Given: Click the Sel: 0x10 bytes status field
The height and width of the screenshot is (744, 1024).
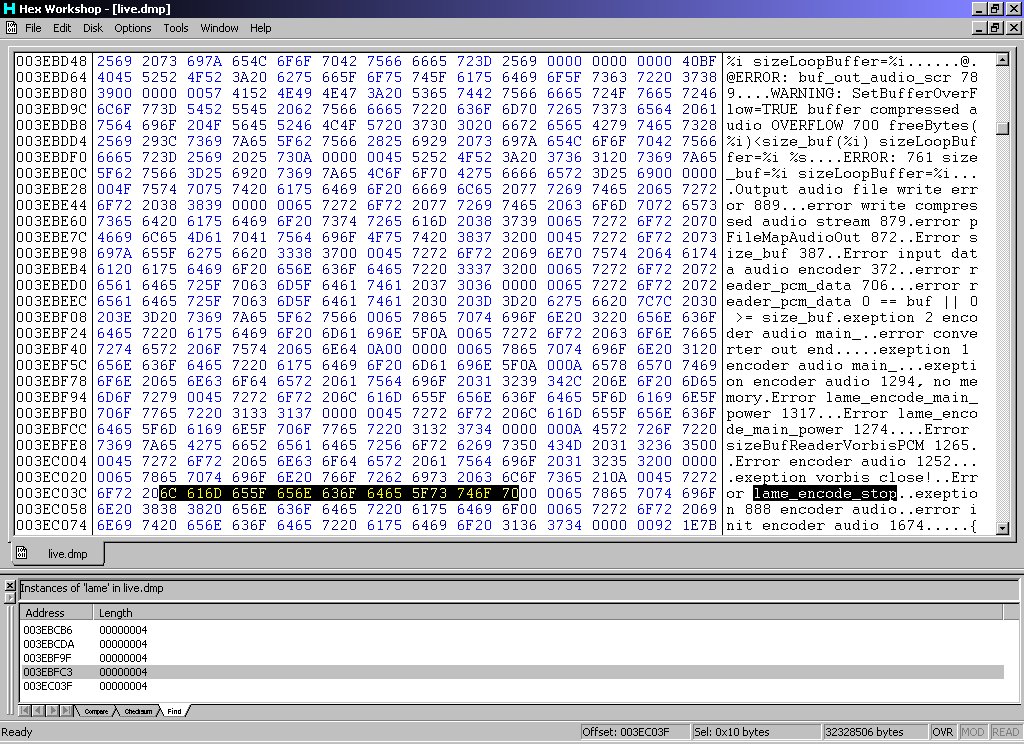Looking at the screenshot, I should coord(755,732).
